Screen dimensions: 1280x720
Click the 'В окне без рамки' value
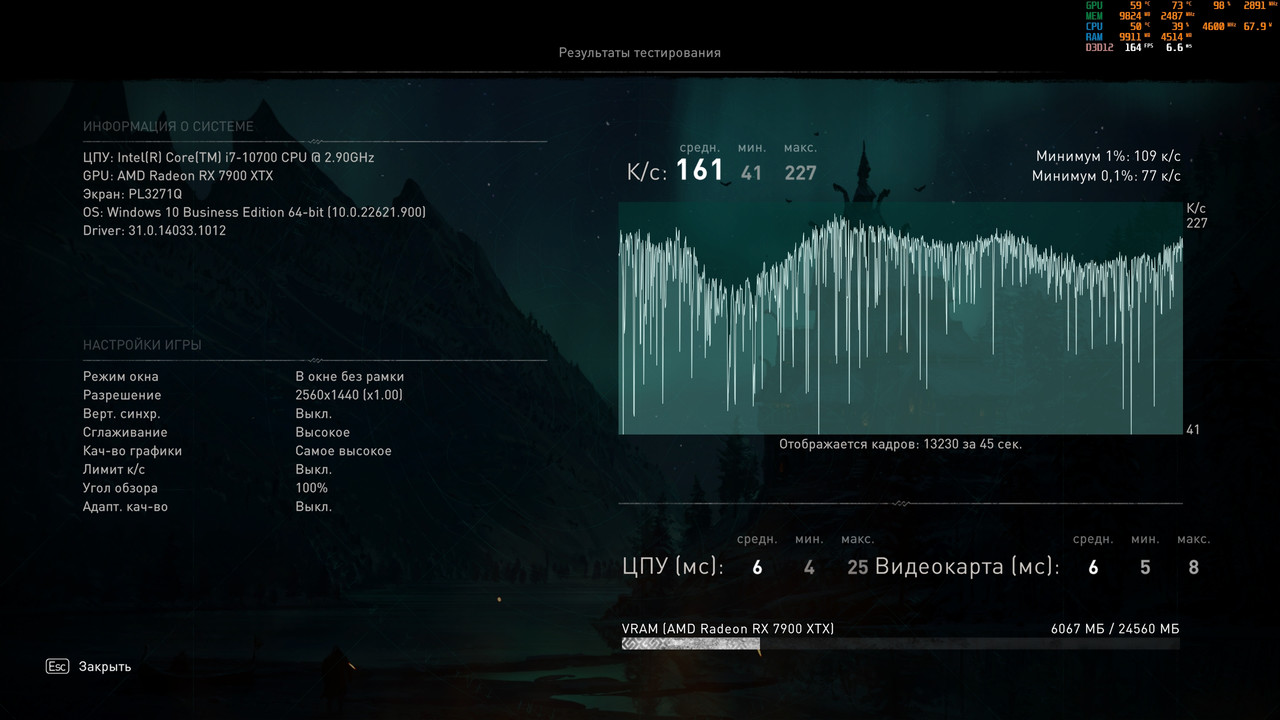pyautogui.click(x=350, y=377)
